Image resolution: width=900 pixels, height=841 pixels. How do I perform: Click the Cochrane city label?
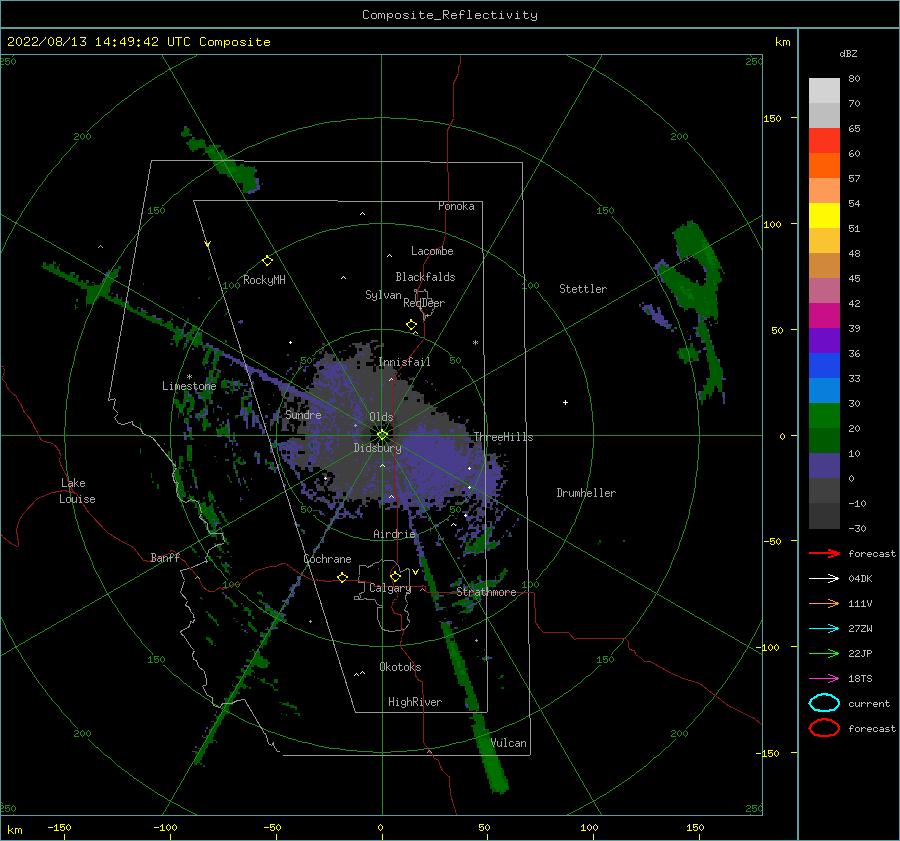tap(327, 559)
